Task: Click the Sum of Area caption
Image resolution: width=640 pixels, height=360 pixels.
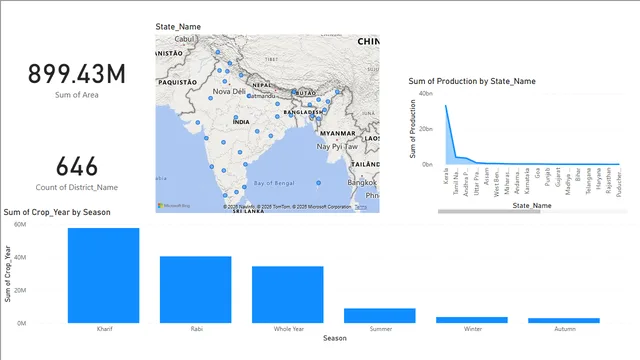Action: pyautogui.click(x=77, y=95)
